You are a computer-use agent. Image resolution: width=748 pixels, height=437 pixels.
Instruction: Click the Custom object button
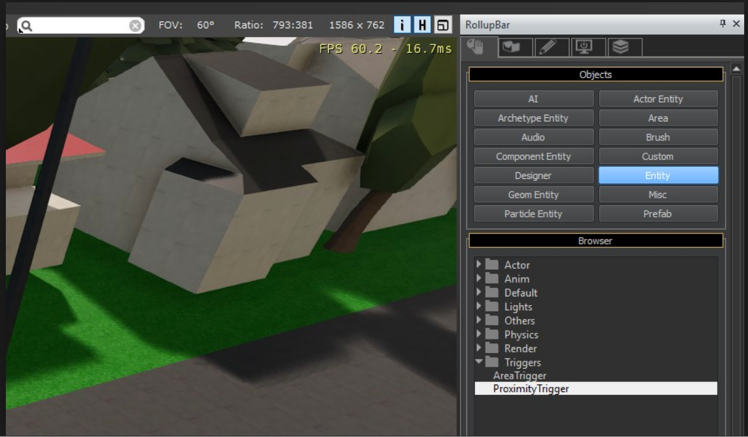[x=658, y=156]
